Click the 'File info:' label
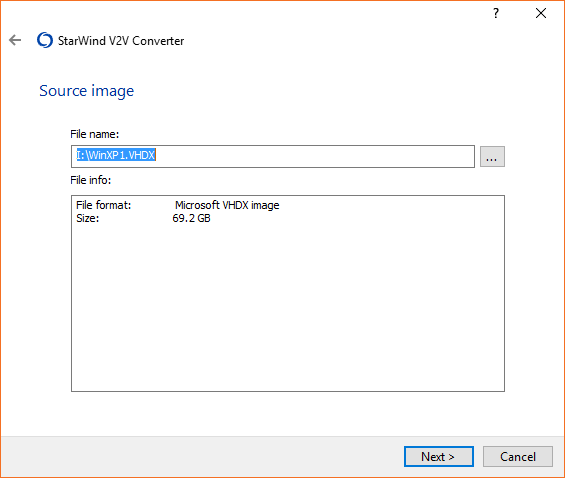 [90, 180]
